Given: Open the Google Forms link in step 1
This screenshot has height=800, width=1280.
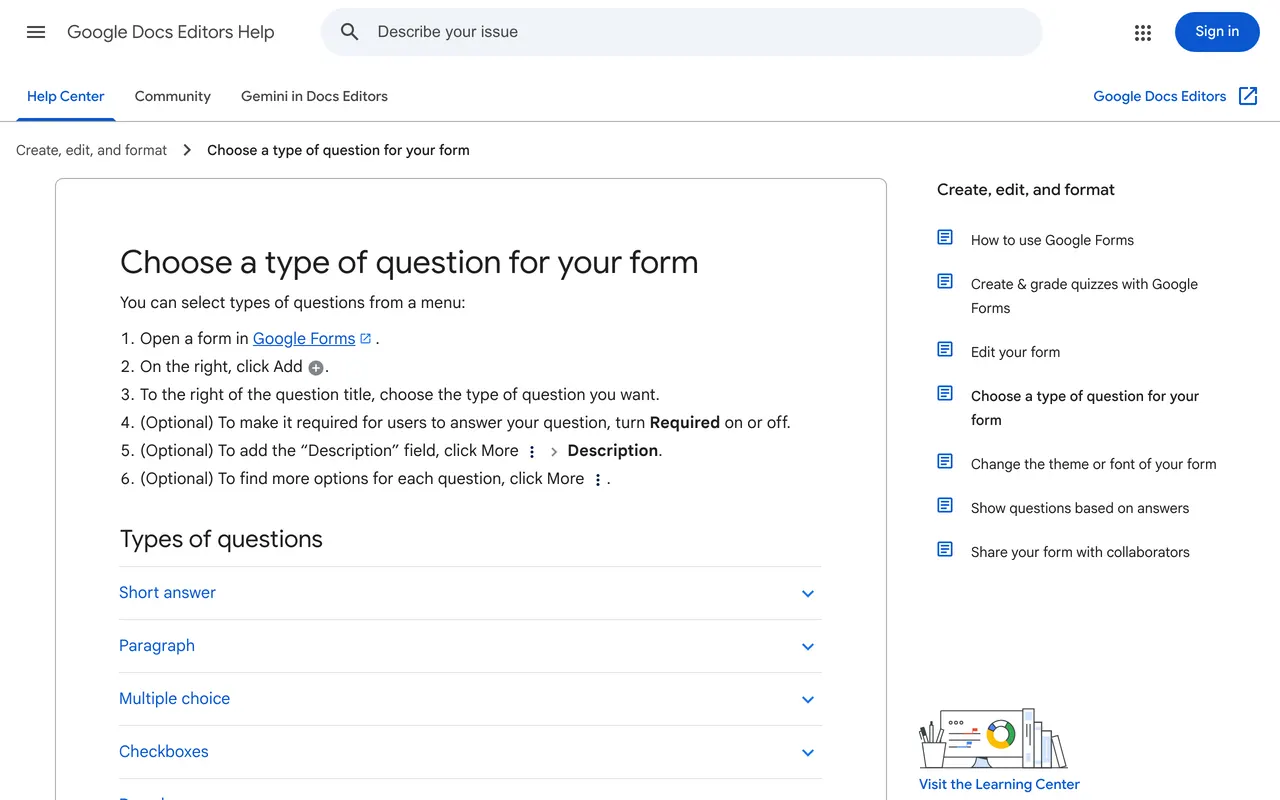Looking at the screenshot, I should (304, 338).
